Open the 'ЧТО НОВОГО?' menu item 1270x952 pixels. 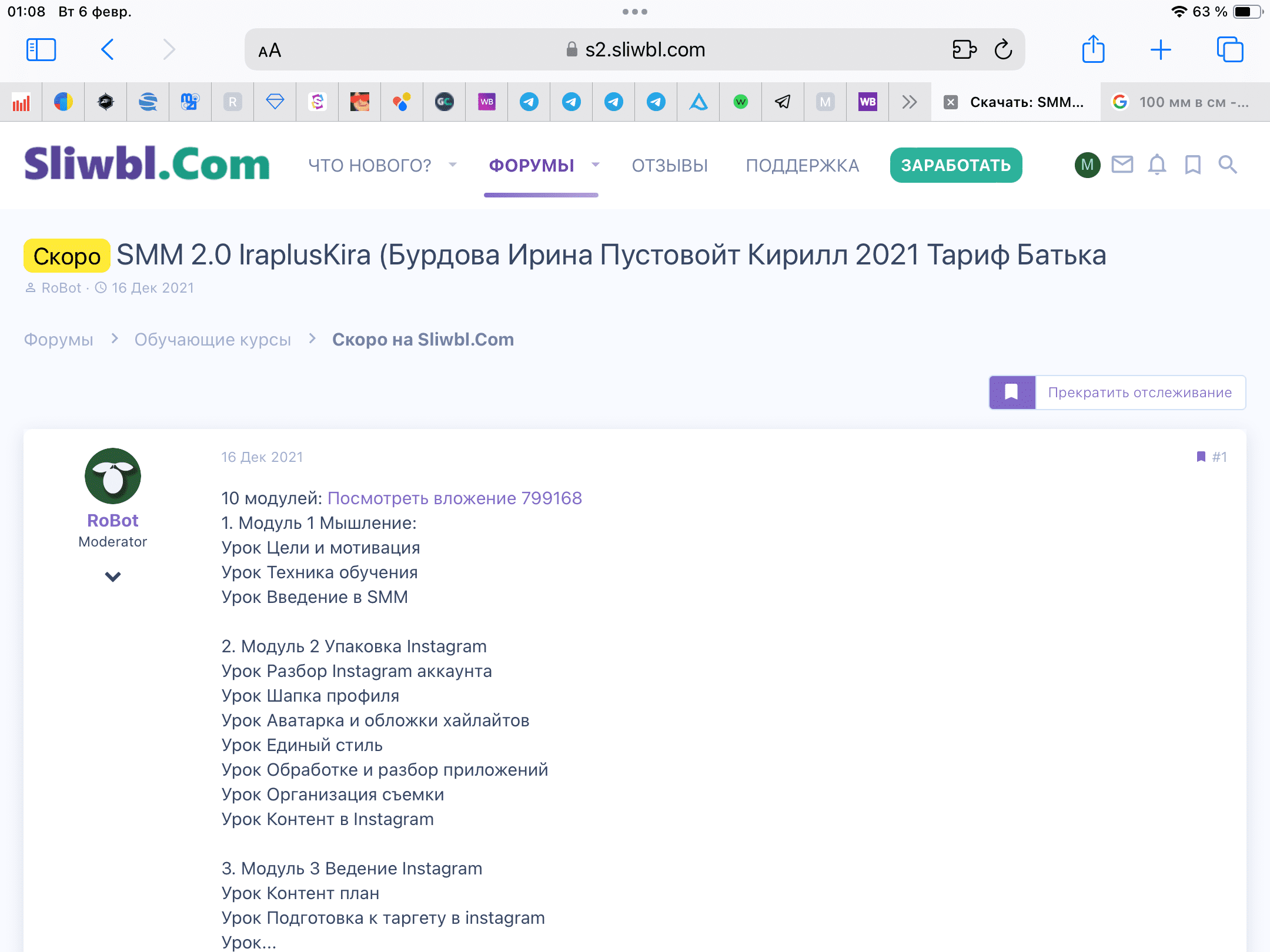coord(370,166)
